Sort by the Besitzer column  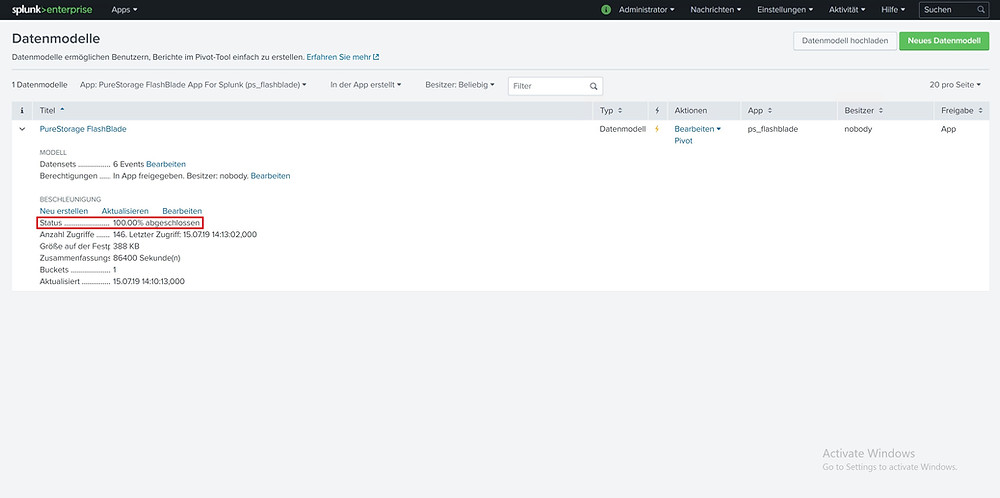tap(864, 110)
